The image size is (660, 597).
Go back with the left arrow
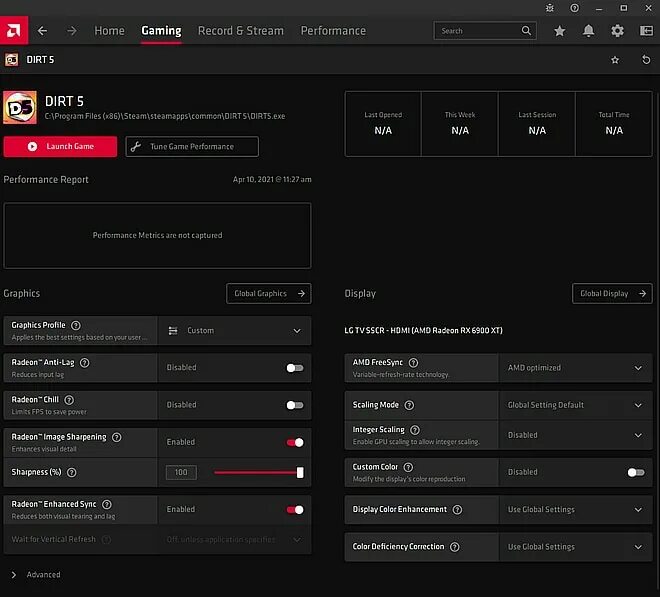(x=42, y=31)
